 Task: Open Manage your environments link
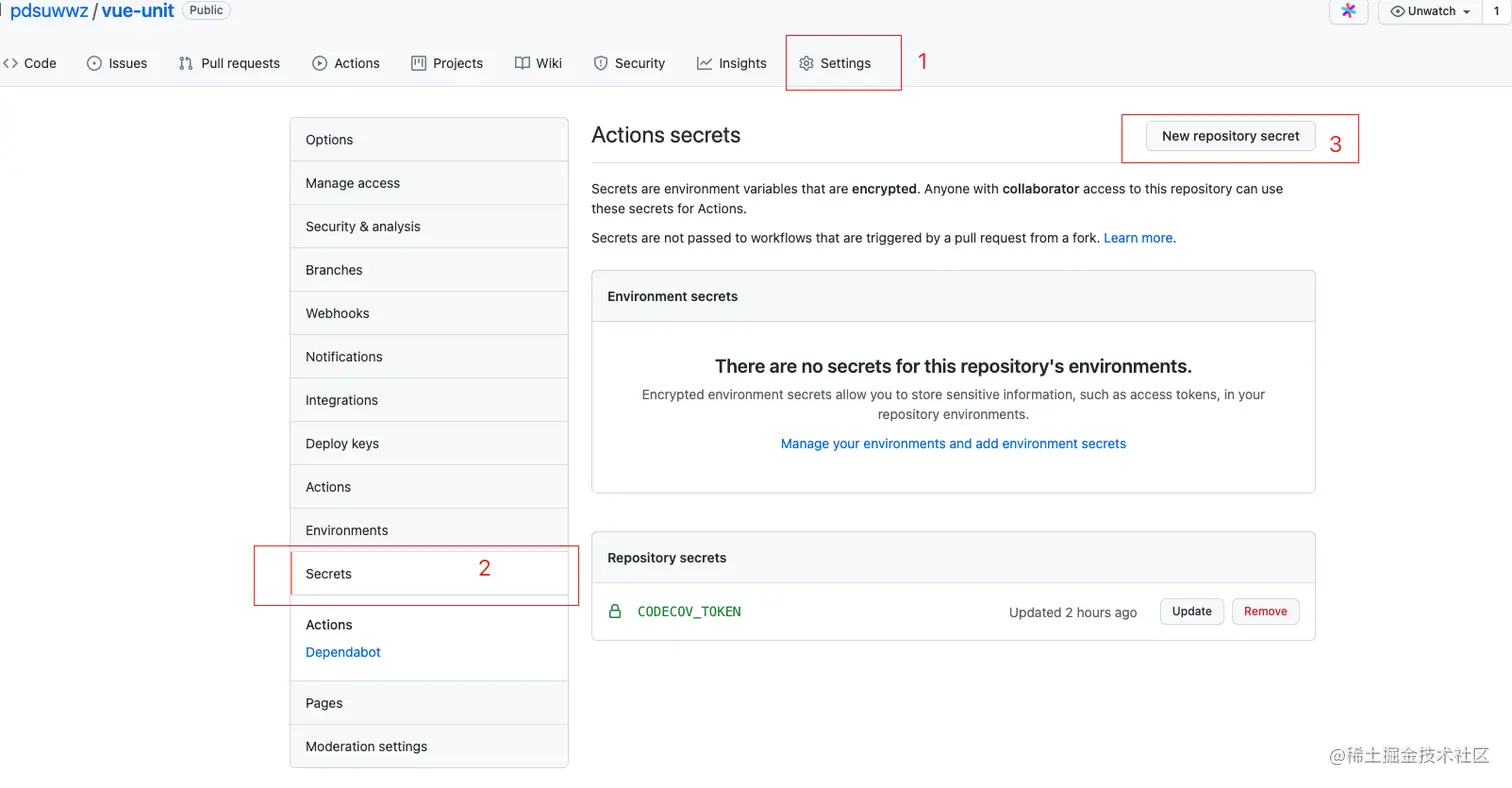[x=953, y=443]
